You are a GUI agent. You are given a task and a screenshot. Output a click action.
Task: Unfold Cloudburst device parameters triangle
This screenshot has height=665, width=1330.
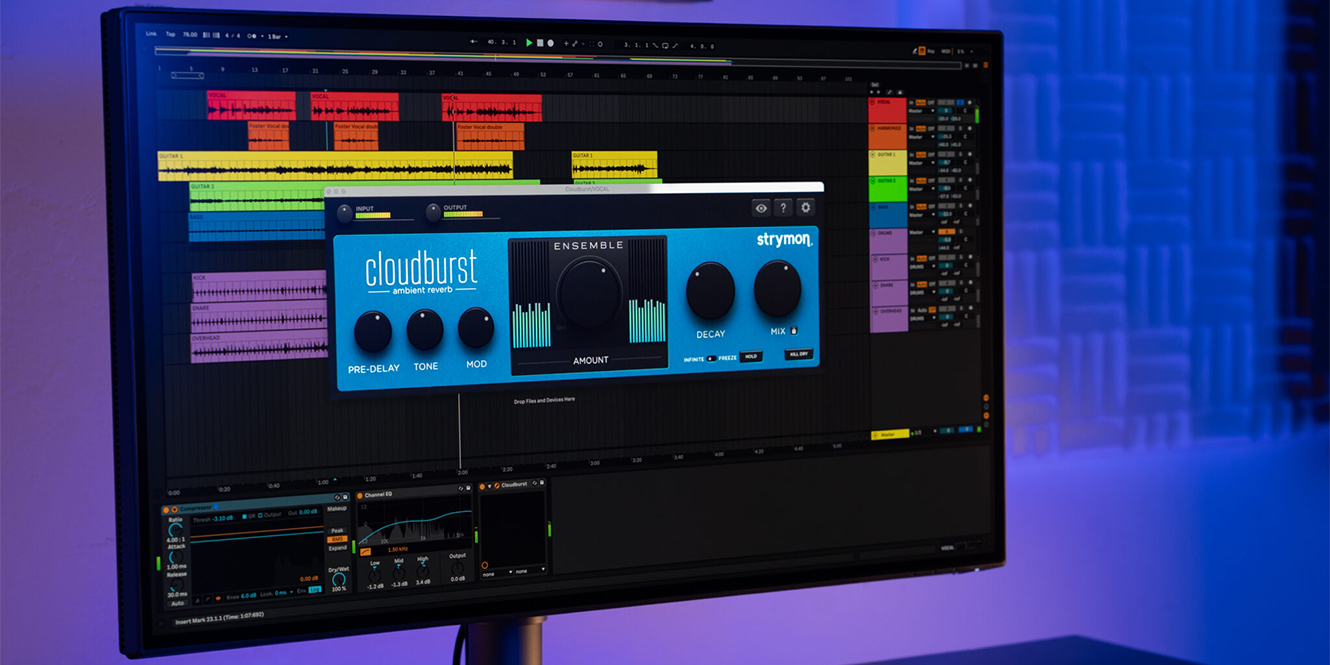[490, 486]
